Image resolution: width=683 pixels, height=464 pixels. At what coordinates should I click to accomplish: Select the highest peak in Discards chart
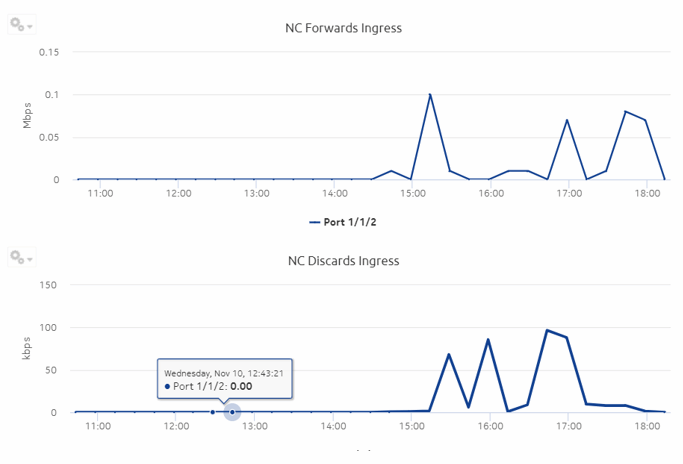pos(547,330)
